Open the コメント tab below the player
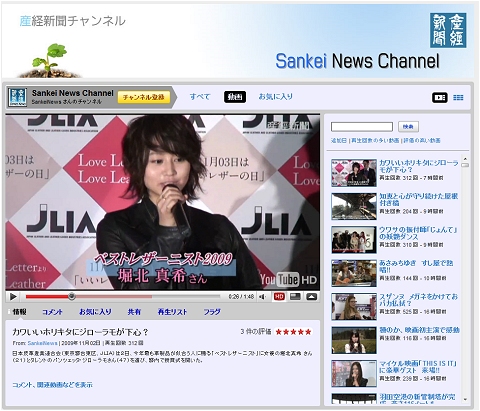This screenshot has height=411, width=480. coord(52,312)
